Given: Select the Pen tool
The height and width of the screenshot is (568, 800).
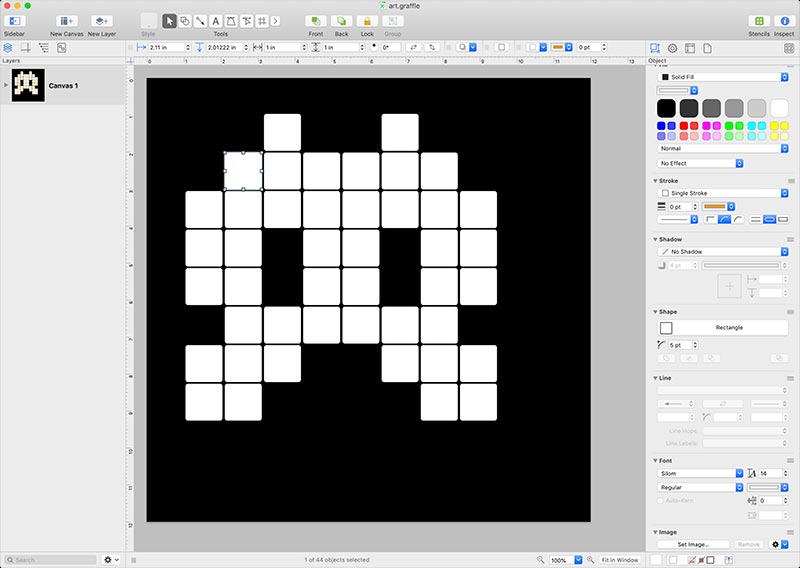Looking at the screenshot, I should 231,21.
